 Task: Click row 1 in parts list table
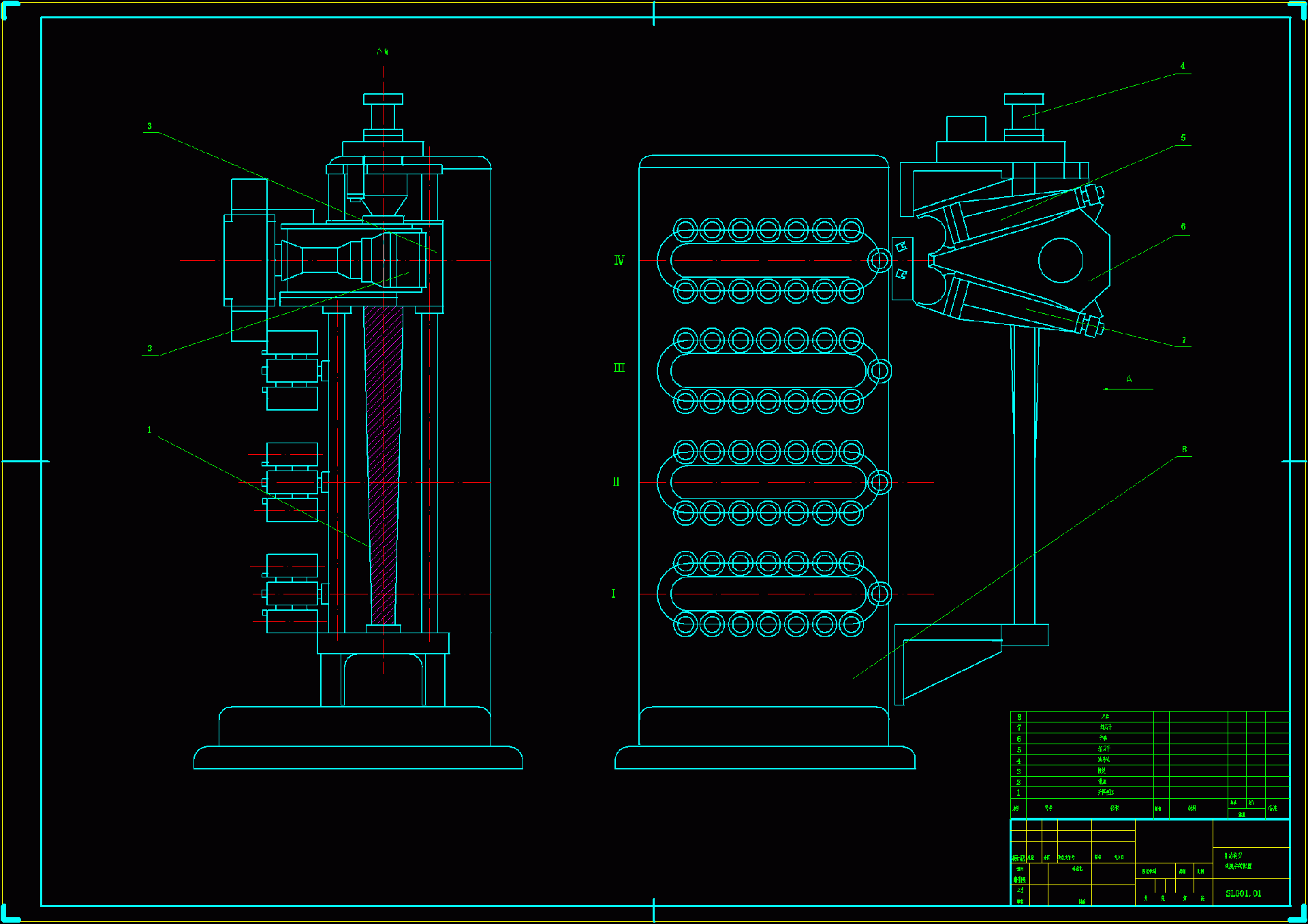pos(1104,793)
